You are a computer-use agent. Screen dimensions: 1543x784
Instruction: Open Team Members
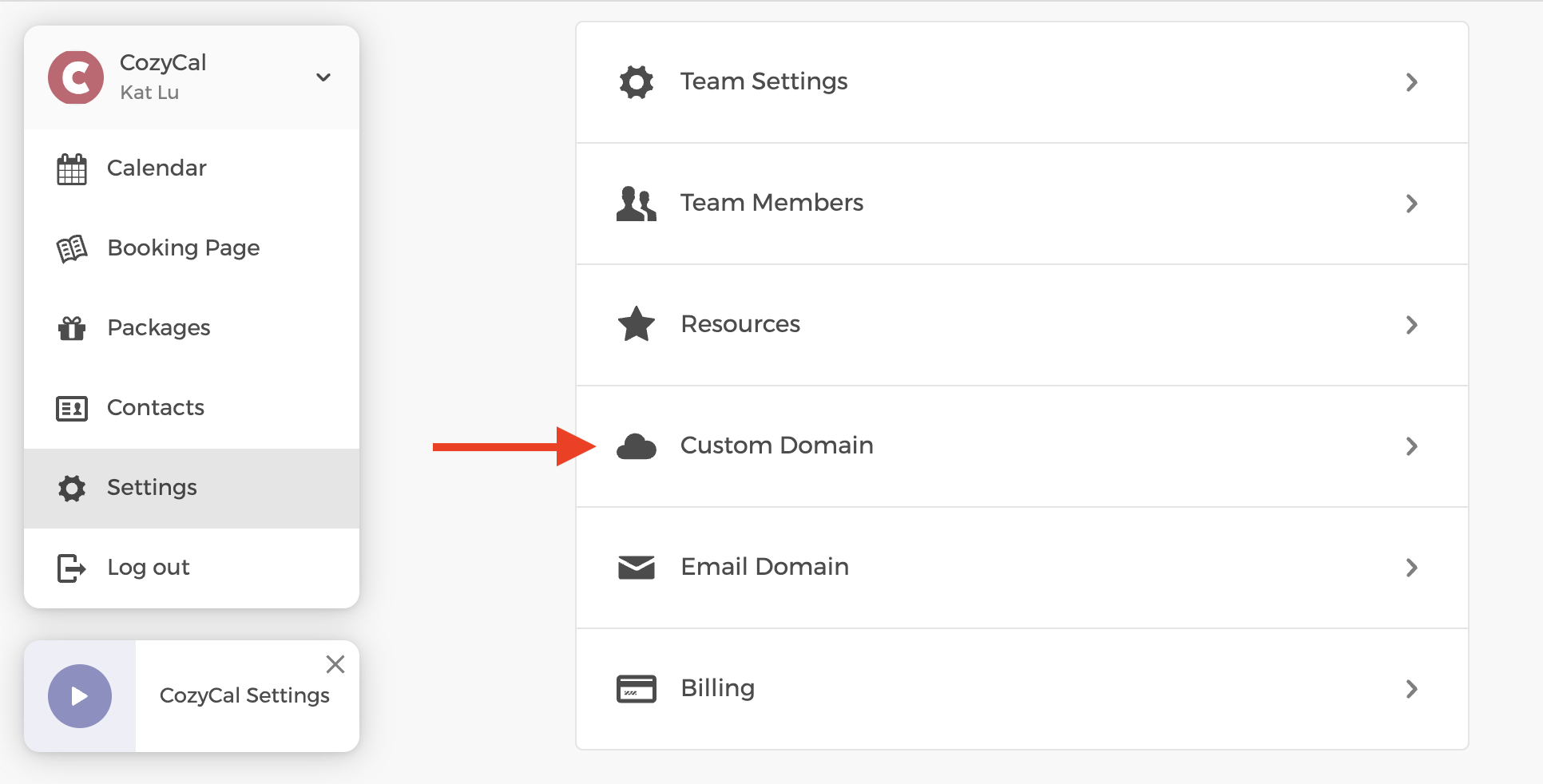(x=1022, y=204)
